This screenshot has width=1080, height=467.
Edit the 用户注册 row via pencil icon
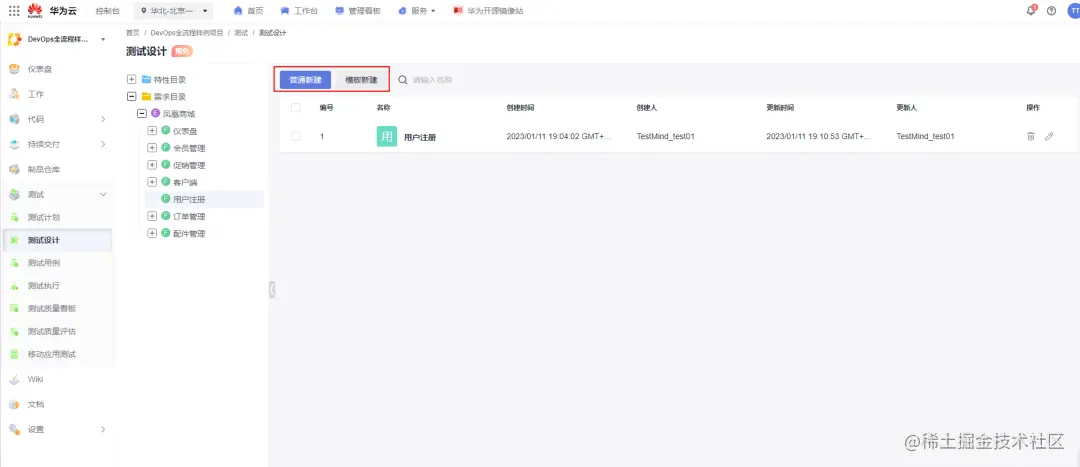click(1049, 136)
